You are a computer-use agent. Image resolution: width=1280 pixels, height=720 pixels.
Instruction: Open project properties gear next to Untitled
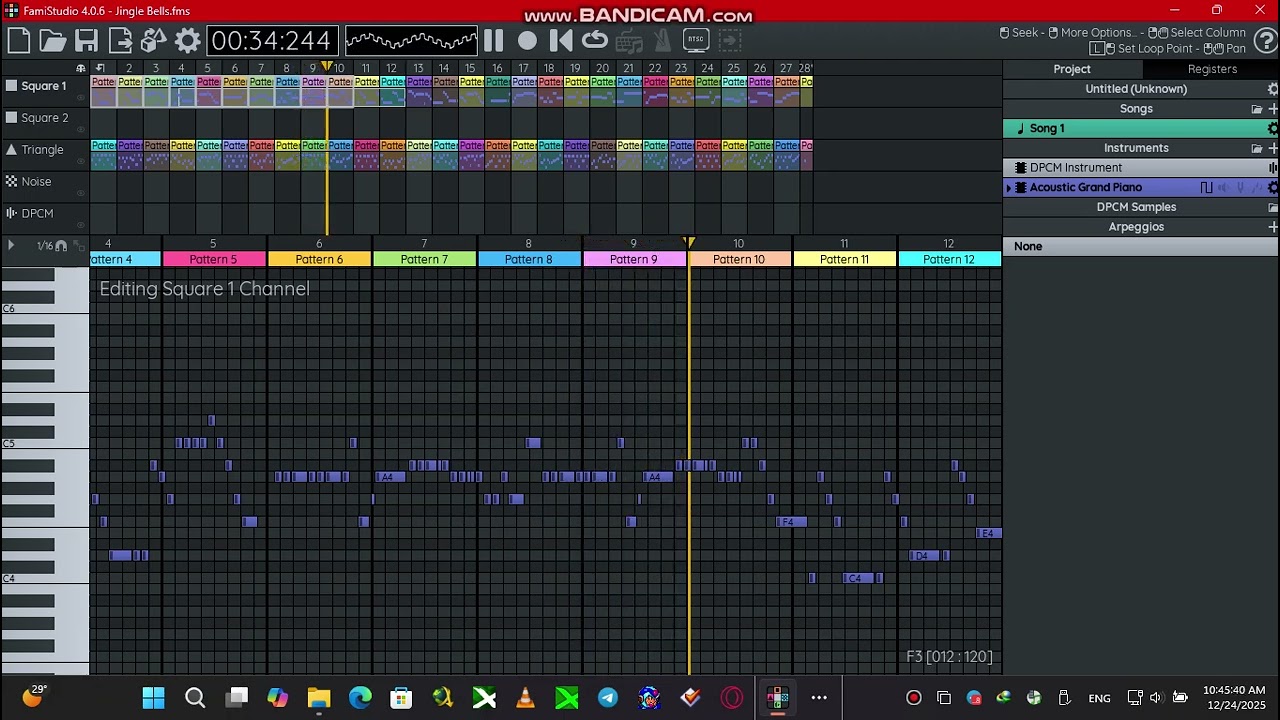[1273, 89]
